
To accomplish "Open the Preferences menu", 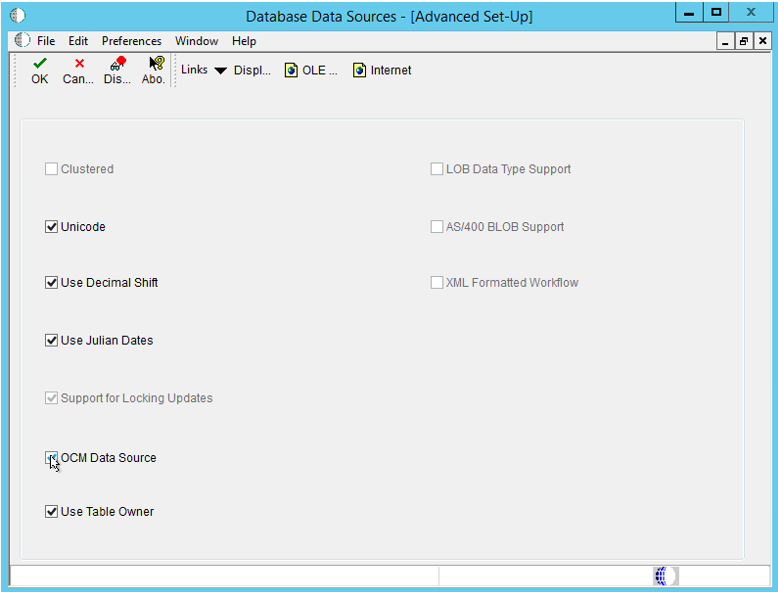I will 131,41.
